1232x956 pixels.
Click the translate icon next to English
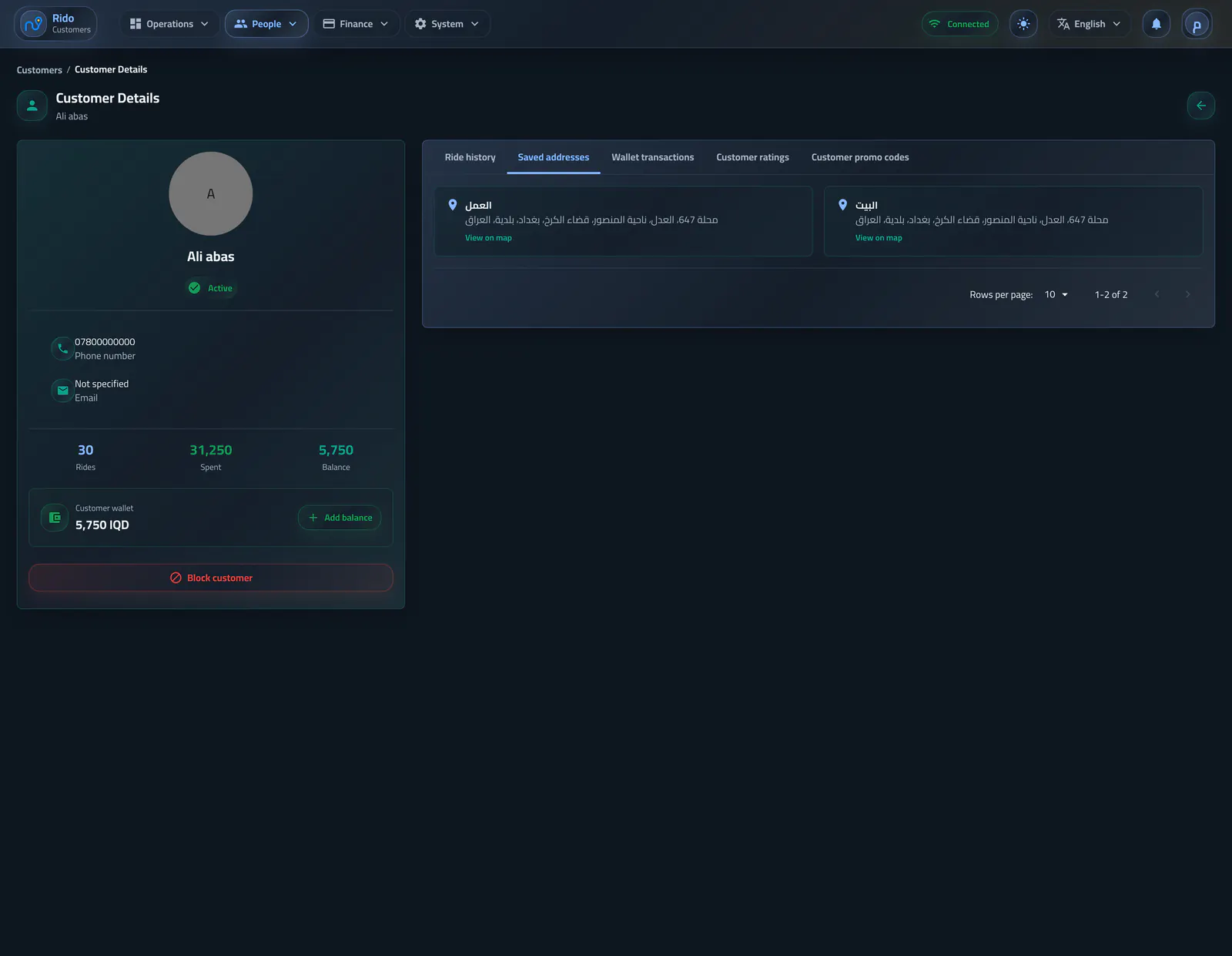1063,24
